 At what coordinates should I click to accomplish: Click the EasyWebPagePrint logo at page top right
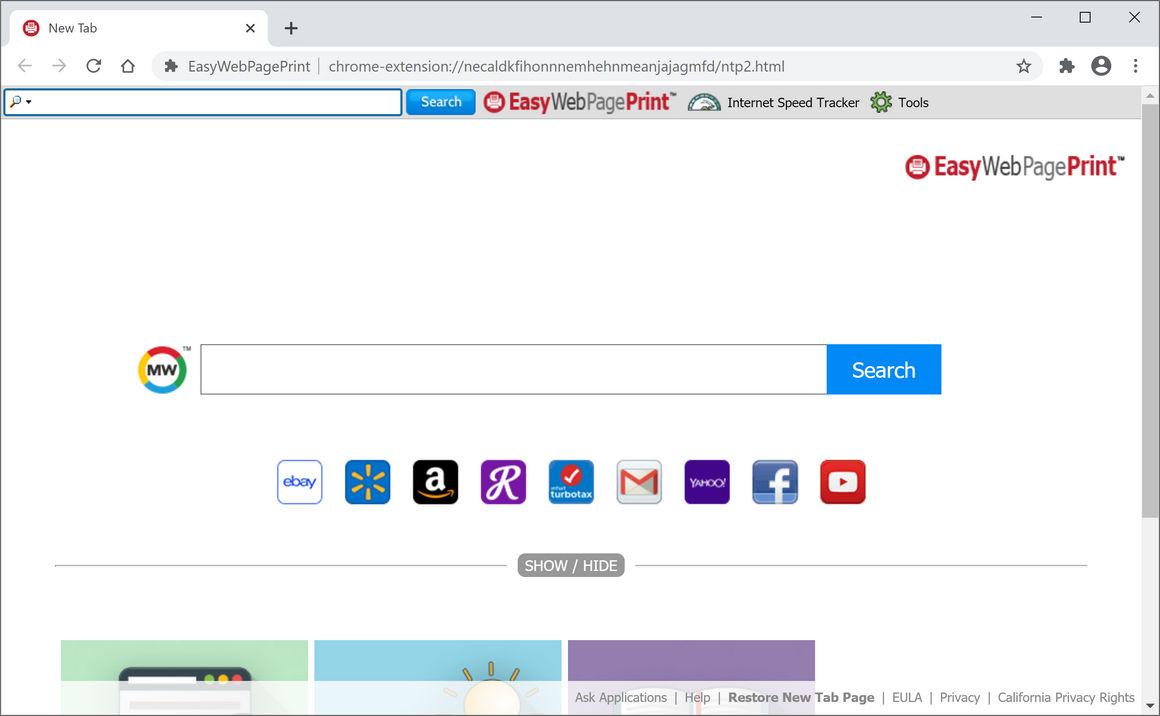click(x=1014, y=166)
